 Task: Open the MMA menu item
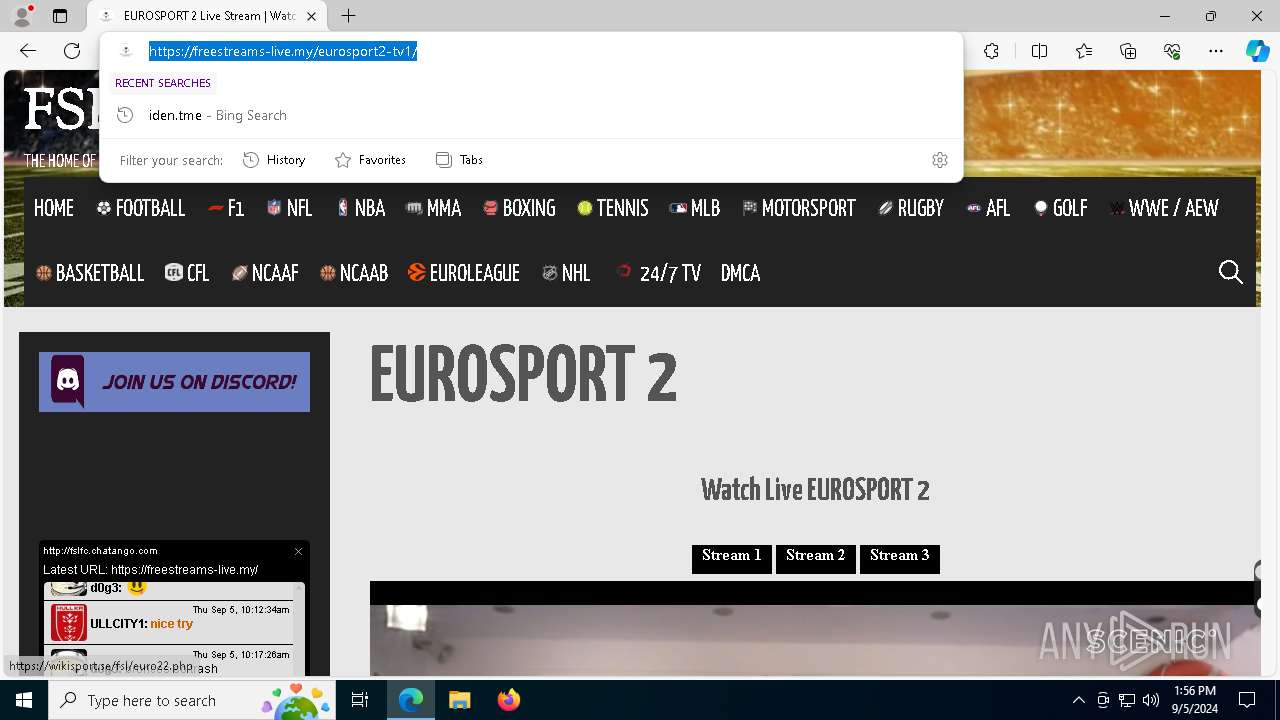pos(434,208)
